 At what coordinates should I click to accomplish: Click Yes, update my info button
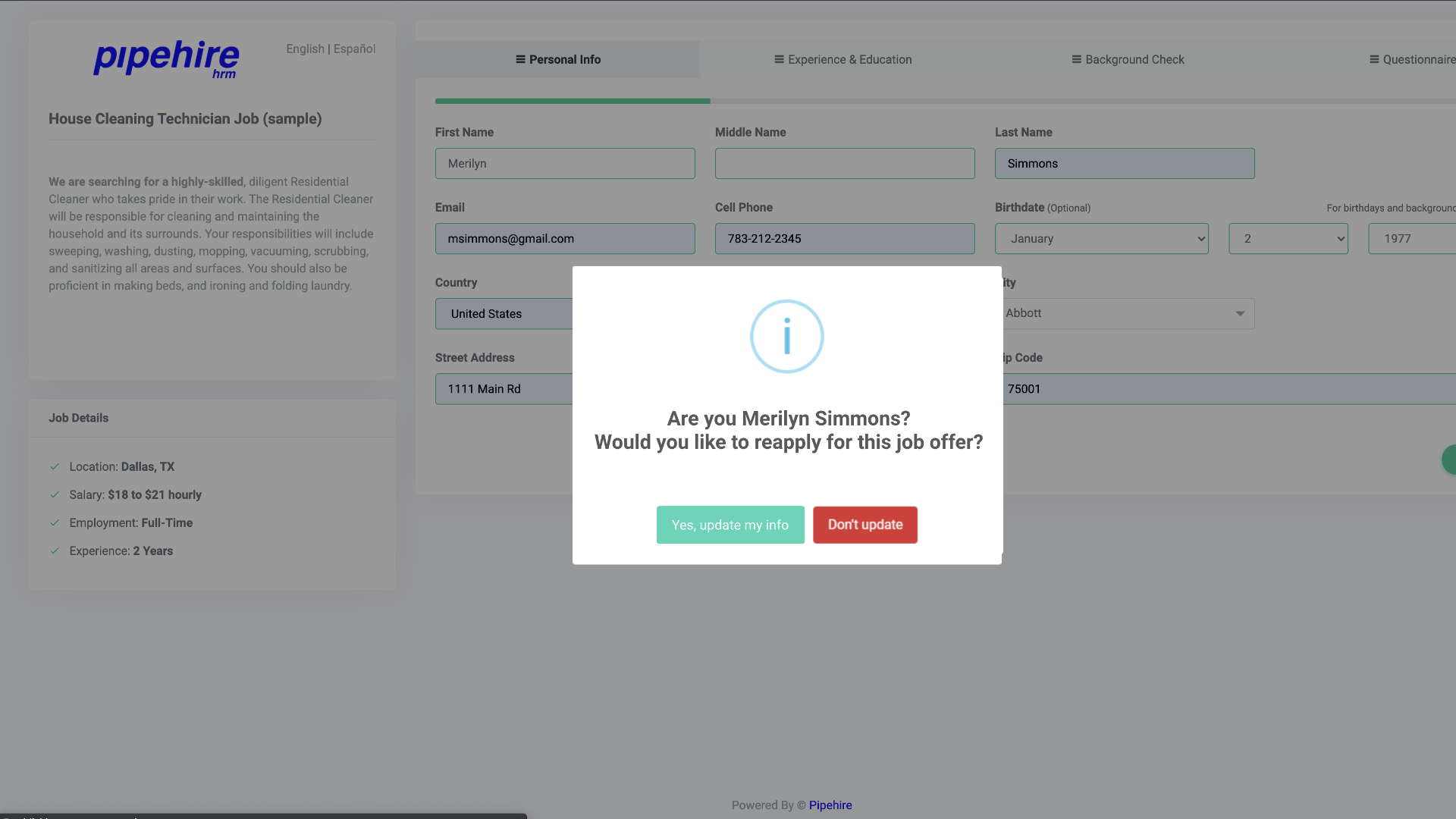(x=730, y=525)
